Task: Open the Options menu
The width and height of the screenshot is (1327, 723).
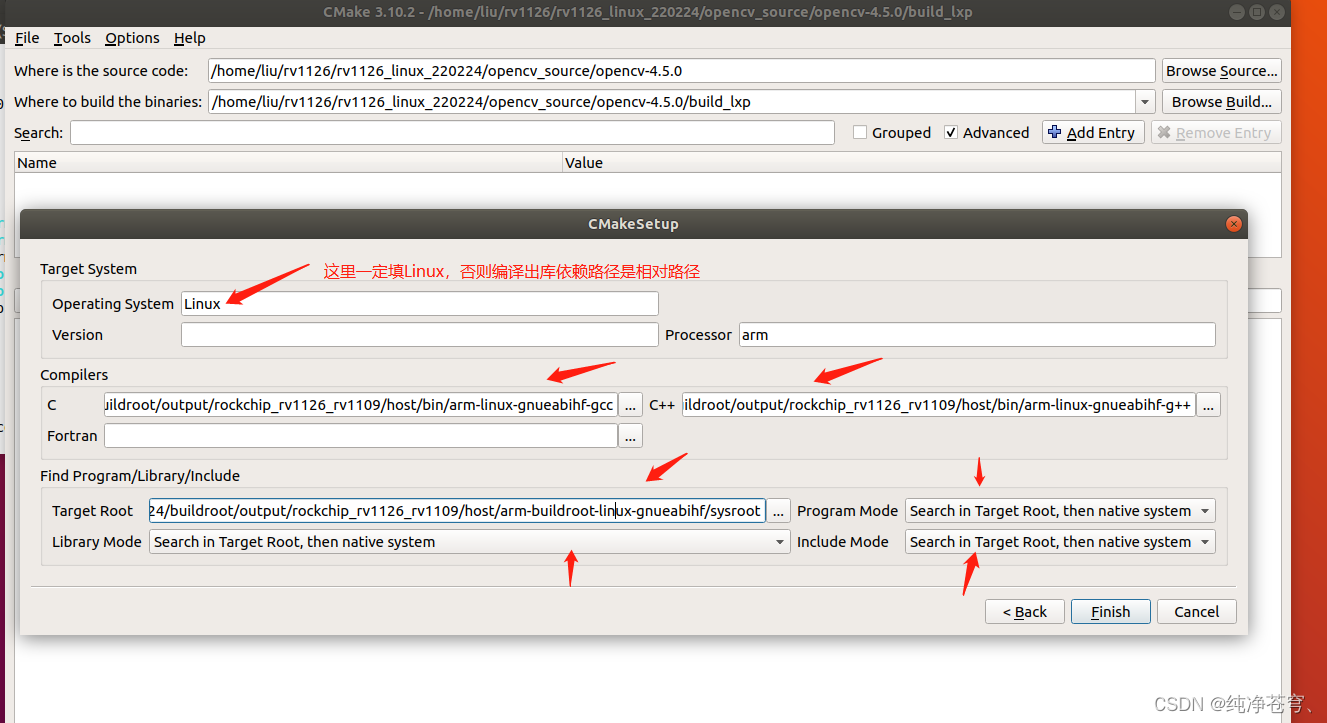Action: click(132, 38)
